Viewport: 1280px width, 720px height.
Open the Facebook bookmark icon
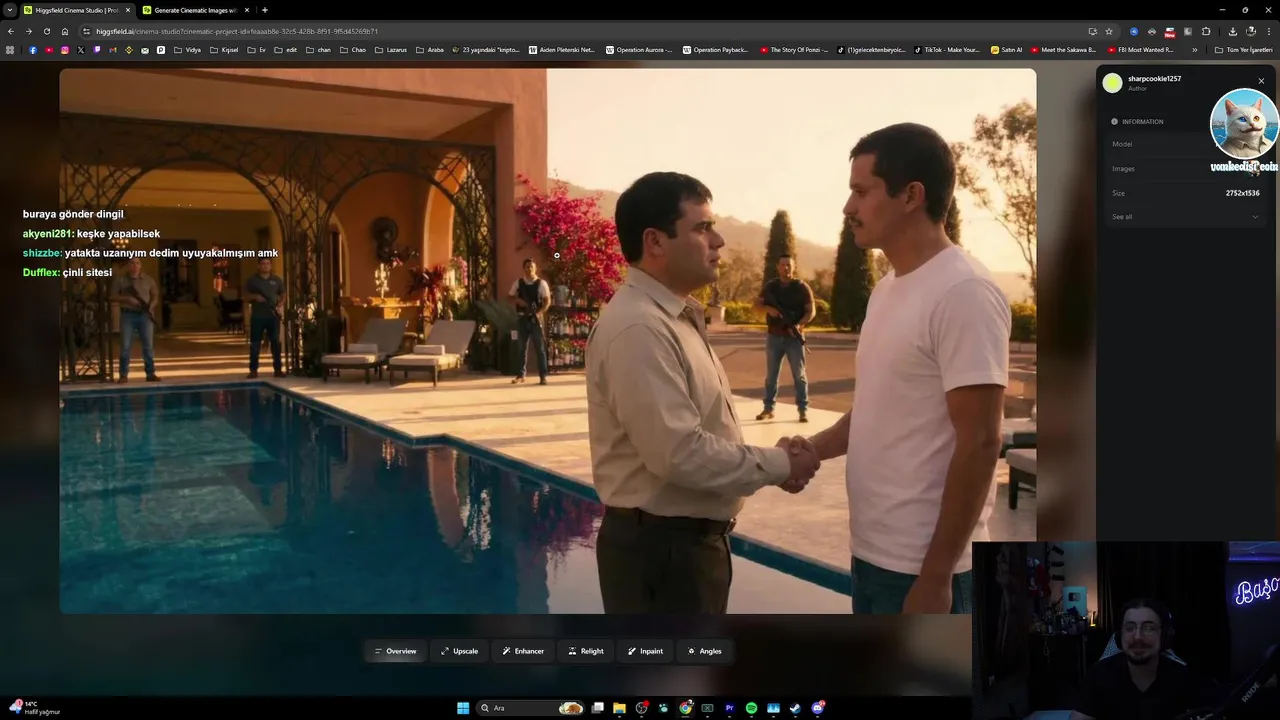pos(33,50)
